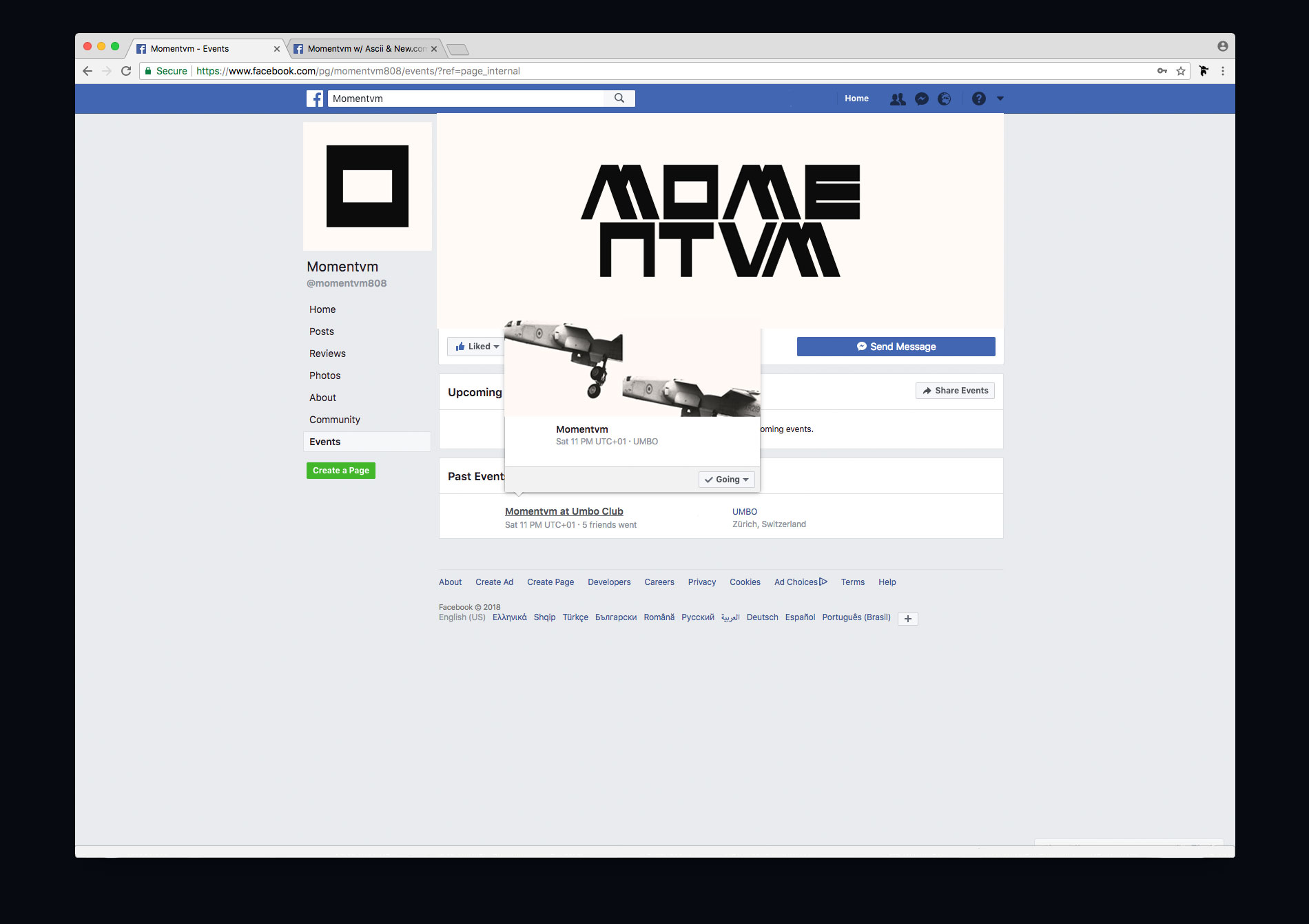1309x924 pixels.
Task: Expand the Going dropdown on event popup
Action: coord(727,480)
